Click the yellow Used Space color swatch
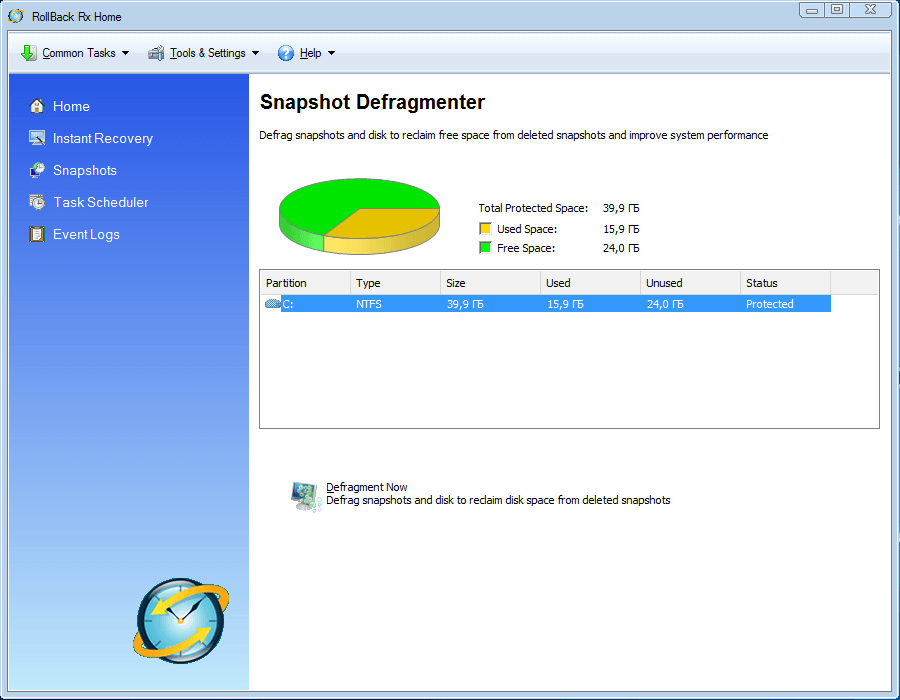Image resolution: width=900 pixels, height=700 pixels. pyautogui.click(x=485, y=228)
